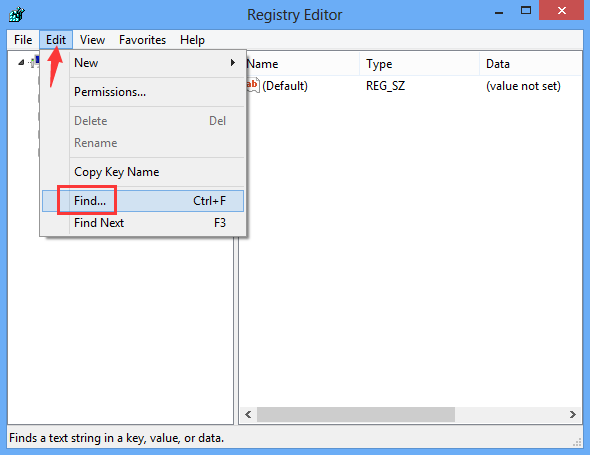This screenshot has height=455, width=590.
Task: Open the Help menu
Action: (x=192, y=40)
